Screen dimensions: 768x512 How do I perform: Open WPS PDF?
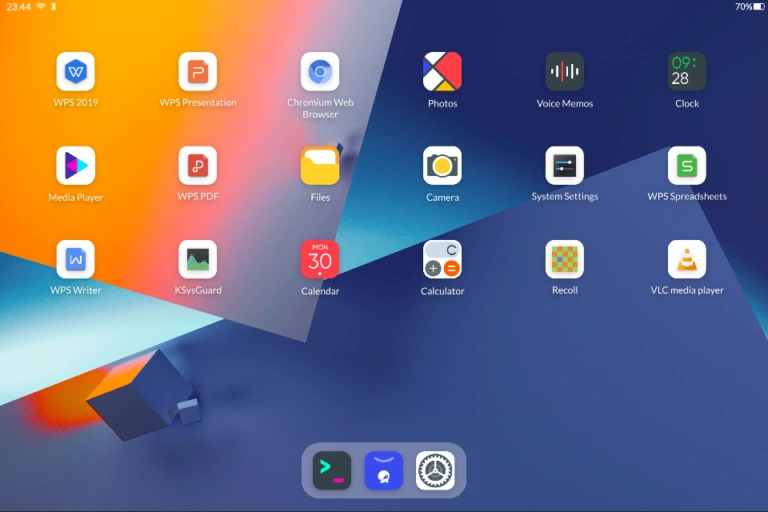click(198, 166)
